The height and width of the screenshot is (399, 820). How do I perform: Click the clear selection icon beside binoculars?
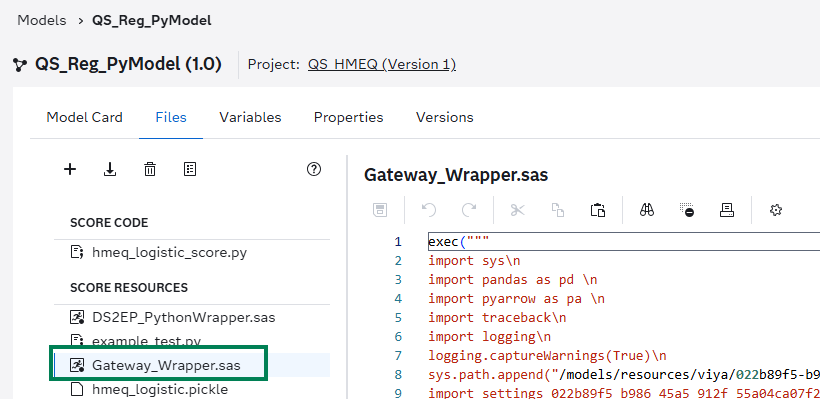point(687,210)
